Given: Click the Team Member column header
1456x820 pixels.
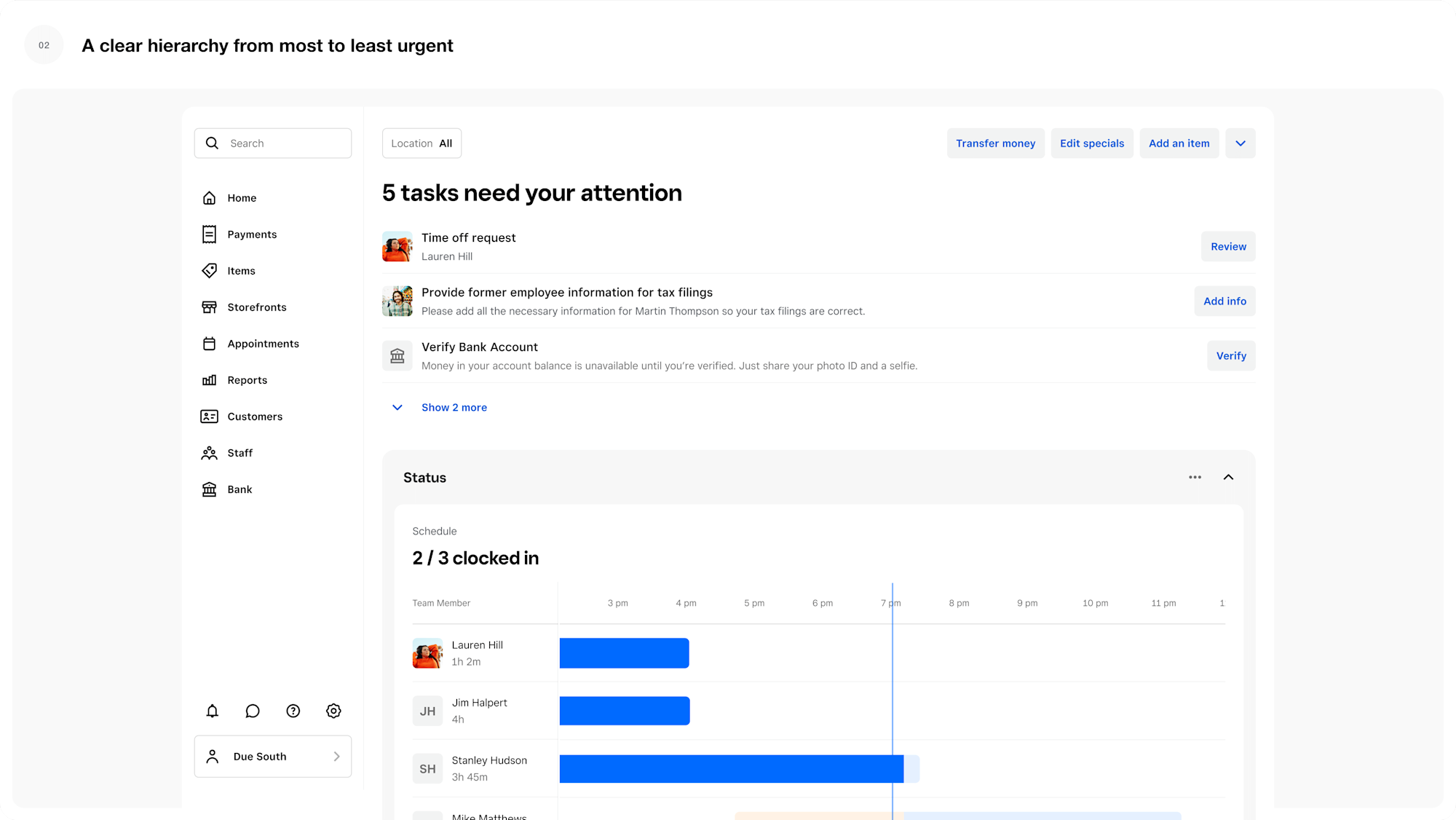Looking at the screenshot, I should point(441,603).
